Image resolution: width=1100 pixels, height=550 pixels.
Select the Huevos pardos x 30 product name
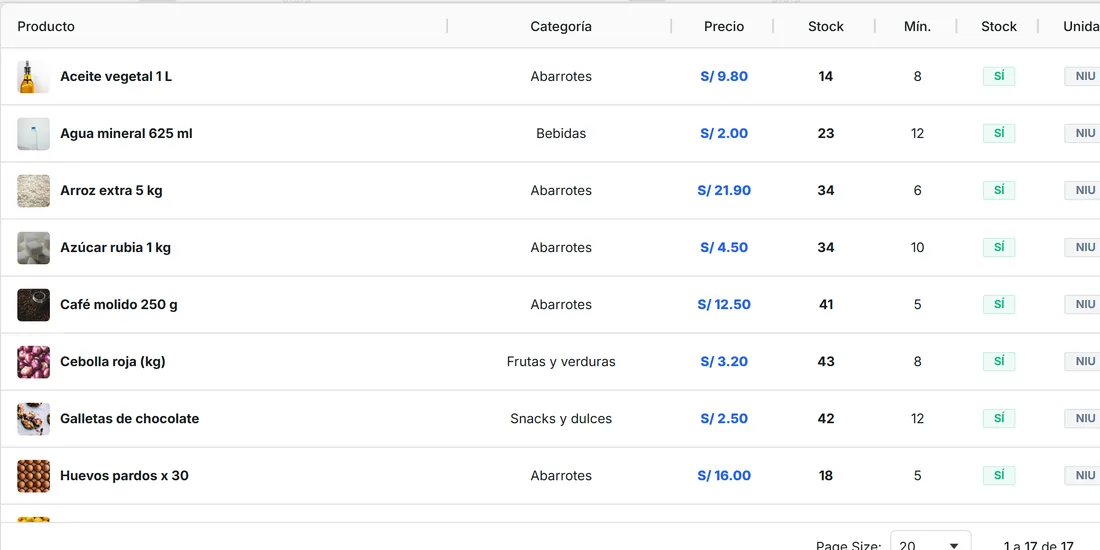click(x=124, y=476)
